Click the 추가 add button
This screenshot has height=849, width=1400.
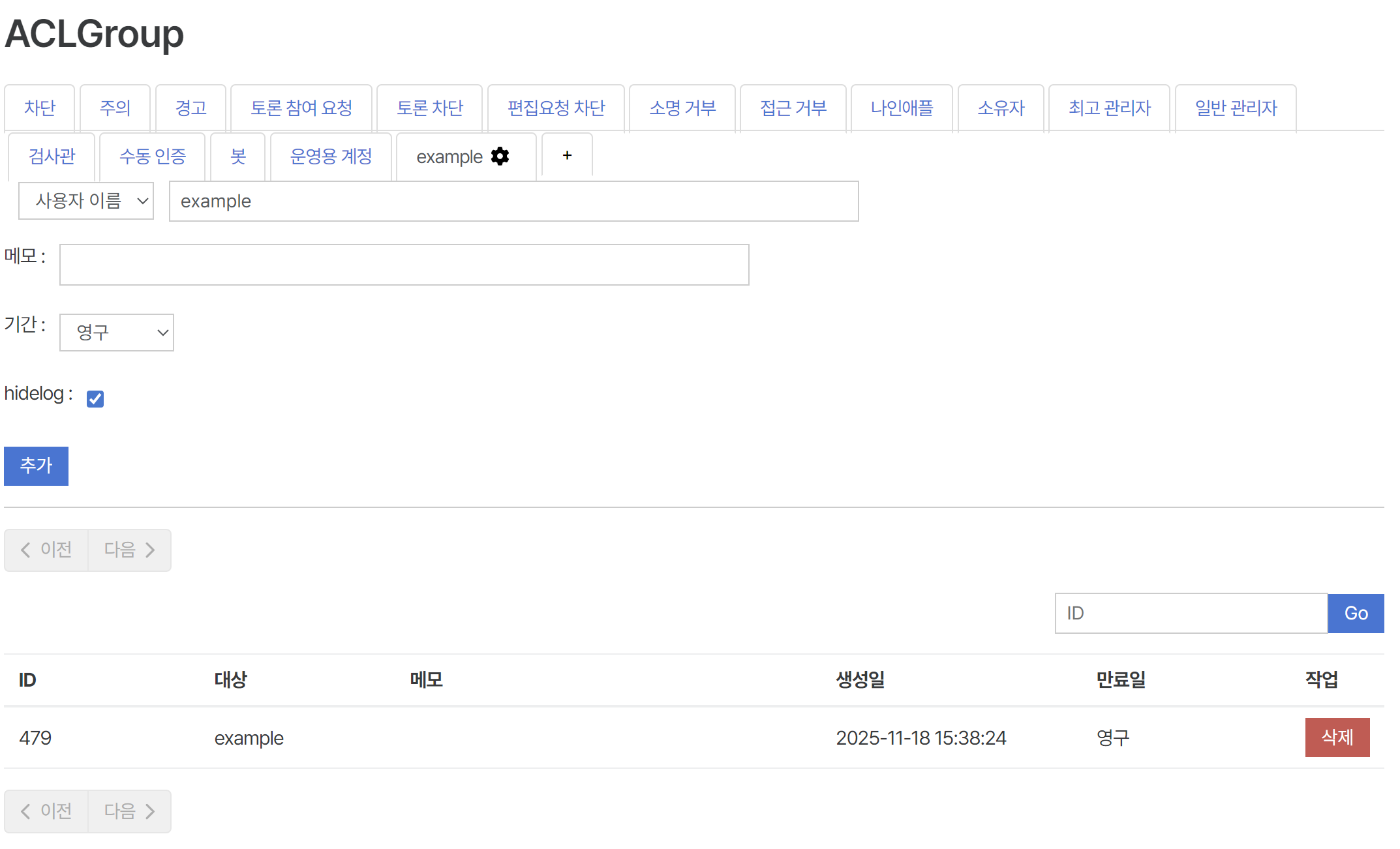[x=36, y=466]
